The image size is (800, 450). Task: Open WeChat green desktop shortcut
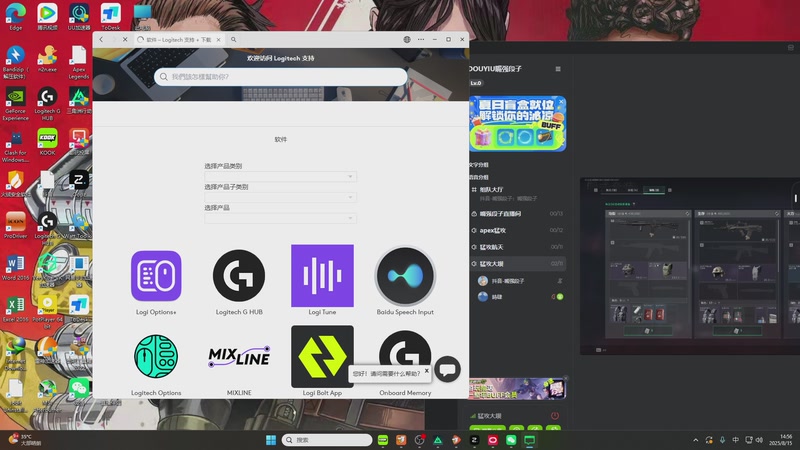click(x=79, y=392)
